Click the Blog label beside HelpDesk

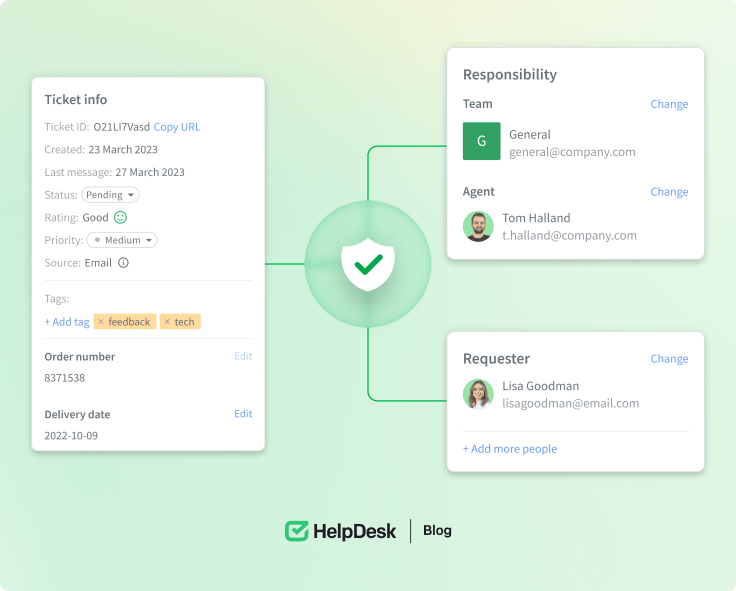pos(437,530)
